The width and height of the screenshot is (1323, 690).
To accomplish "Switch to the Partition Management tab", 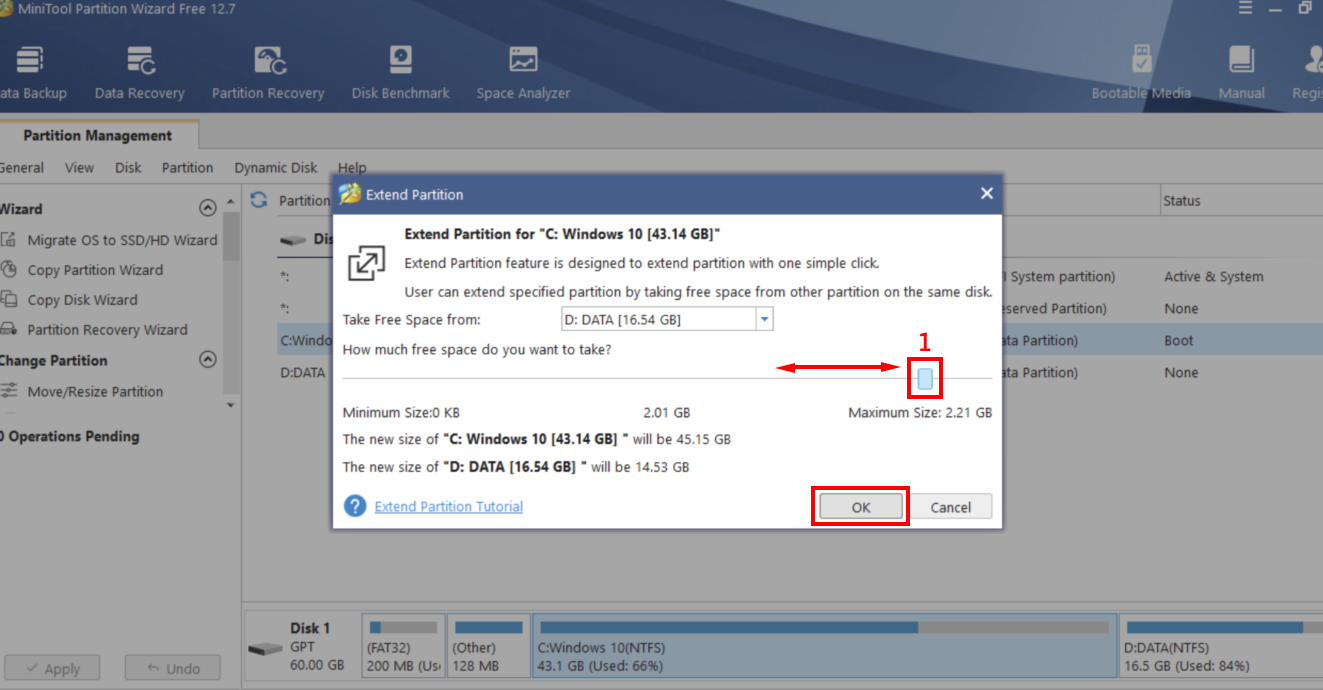I will click(x=97, y=134).
